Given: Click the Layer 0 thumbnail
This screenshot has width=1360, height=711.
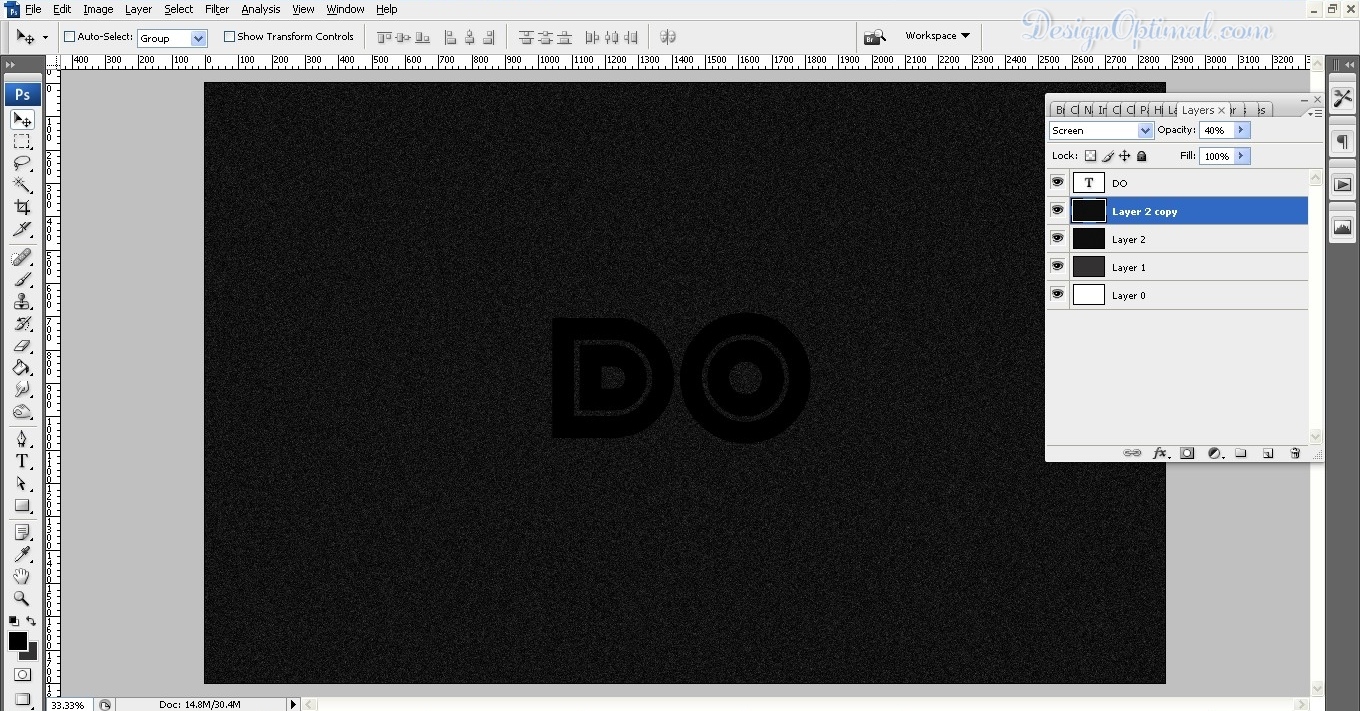Looking at the screenshot, I should [1088, 294].
